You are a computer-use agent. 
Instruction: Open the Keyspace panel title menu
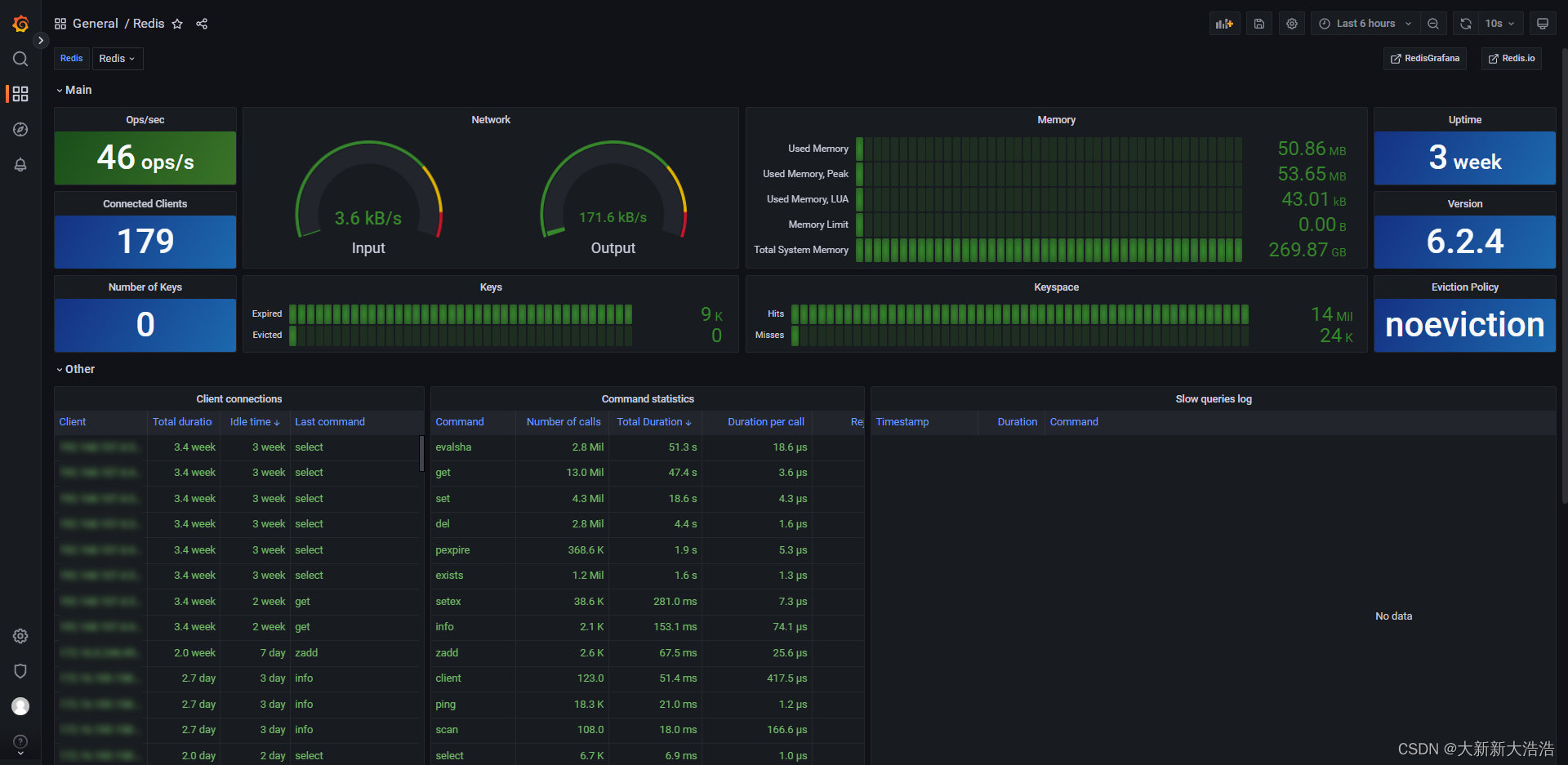tap(1057, 287)
